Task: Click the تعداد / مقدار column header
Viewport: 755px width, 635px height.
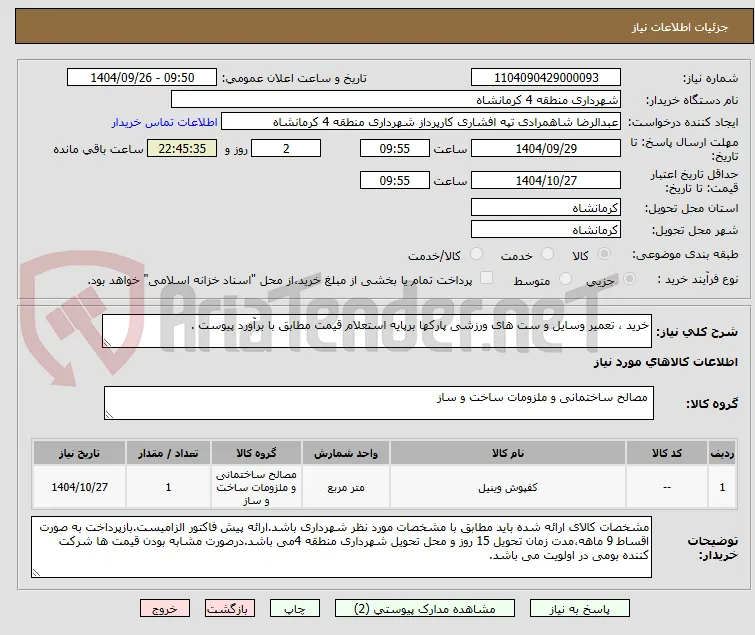Action: 168,453
